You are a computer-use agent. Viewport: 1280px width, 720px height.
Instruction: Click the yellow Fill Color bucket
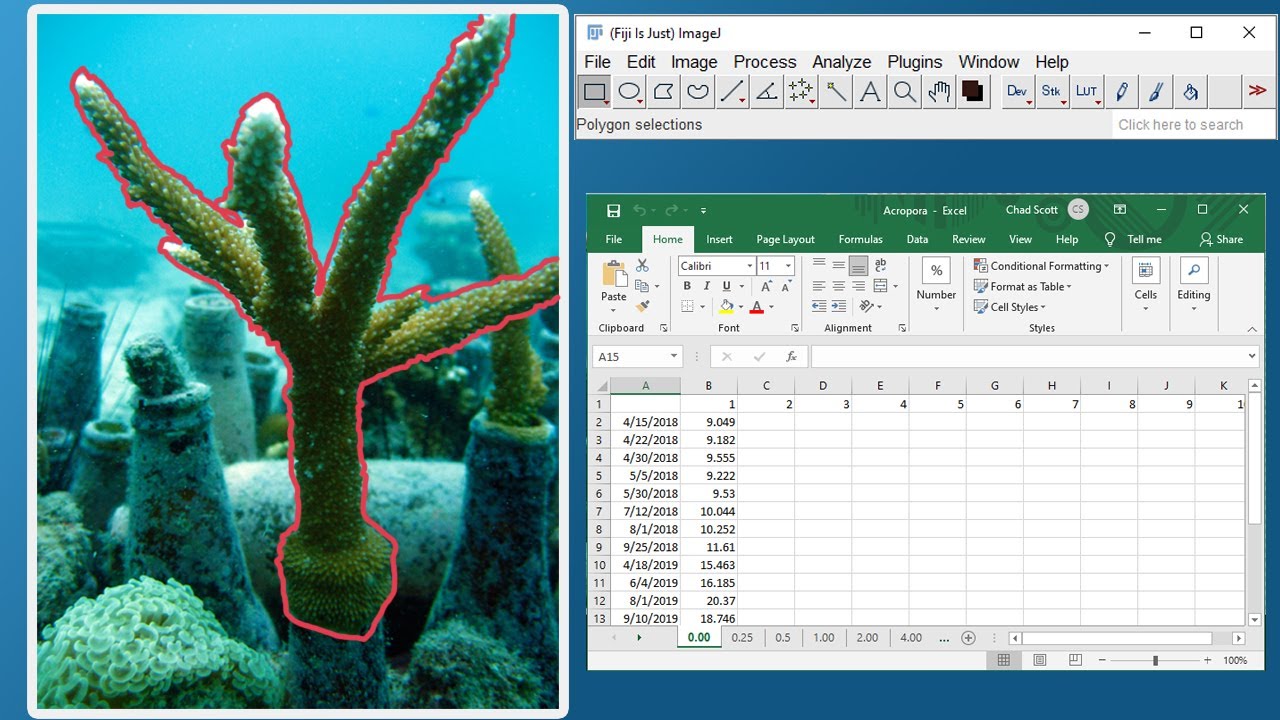727,307
